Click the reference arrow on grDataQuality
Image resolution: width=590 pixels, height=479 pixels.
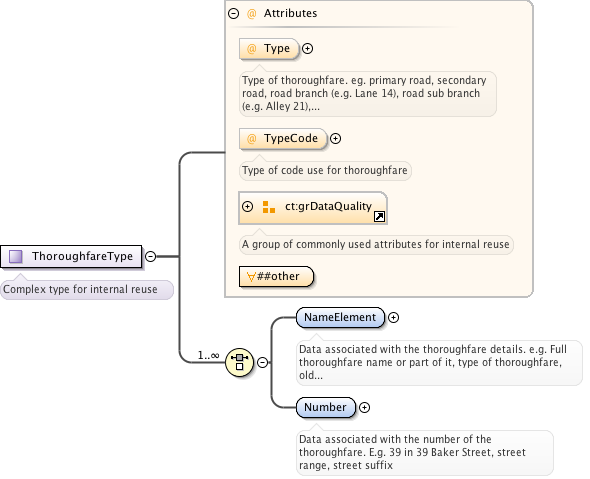click(379, 217)
